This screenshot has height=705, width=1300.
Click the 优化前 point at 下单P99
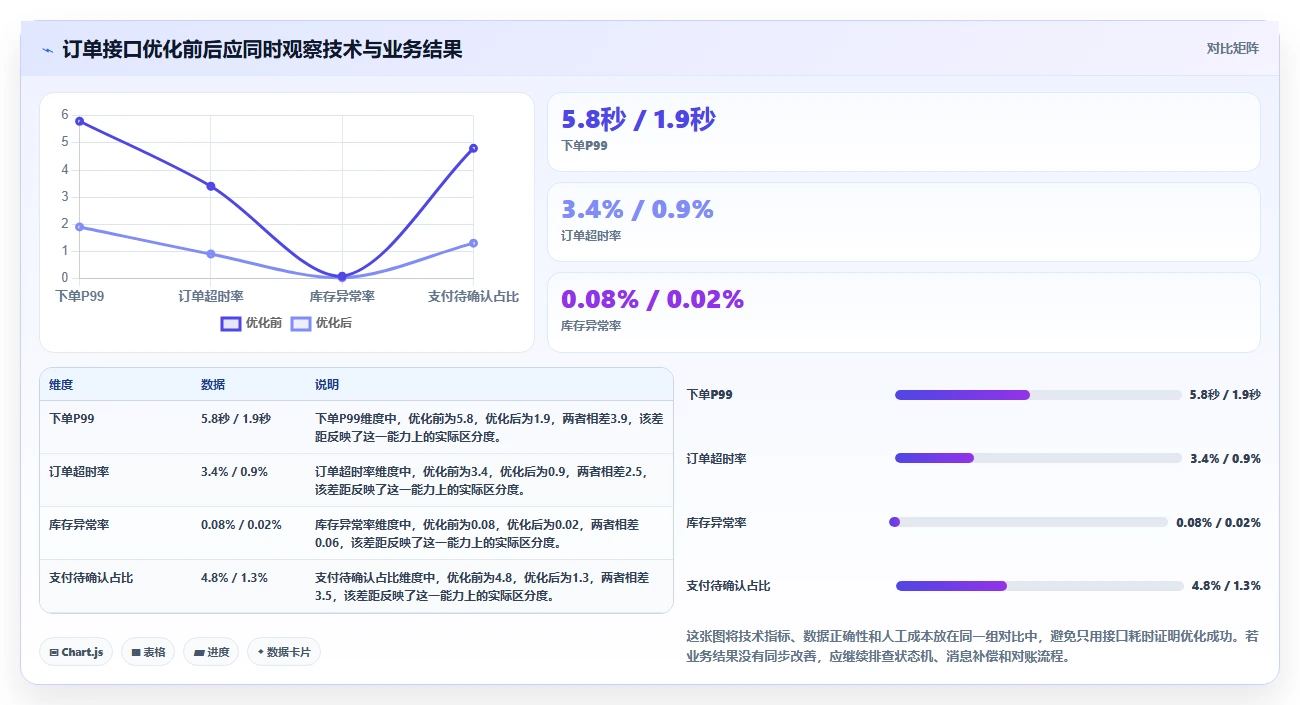pyautogui.click(x=79, y=121)
